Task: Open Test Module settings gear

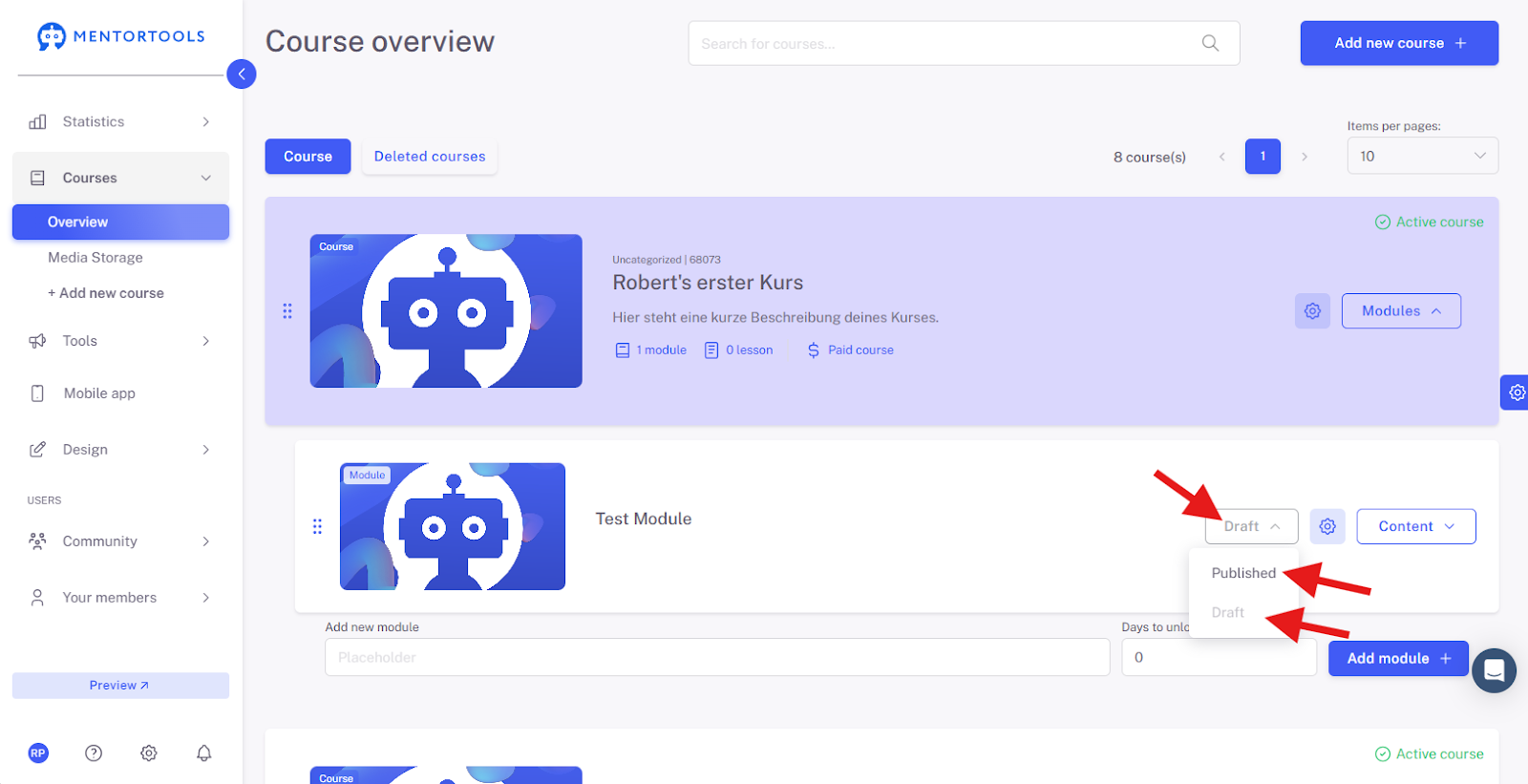Action: [1327, 526]
